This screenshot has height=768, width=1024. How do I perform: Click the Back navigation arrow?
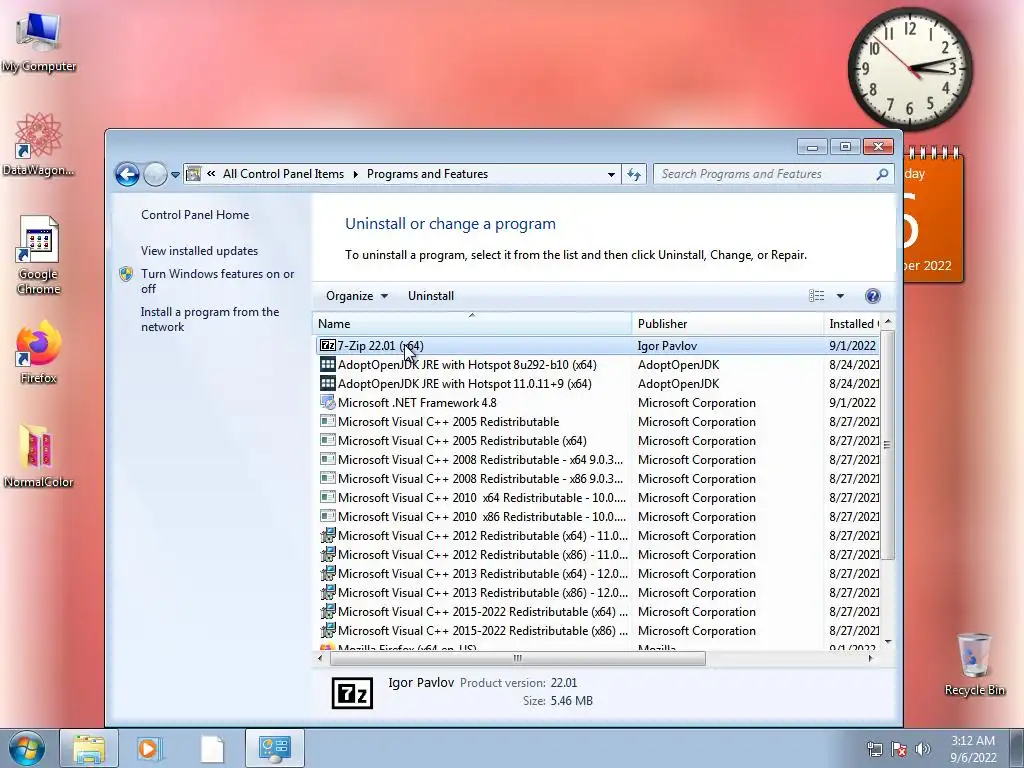point(127,174)
